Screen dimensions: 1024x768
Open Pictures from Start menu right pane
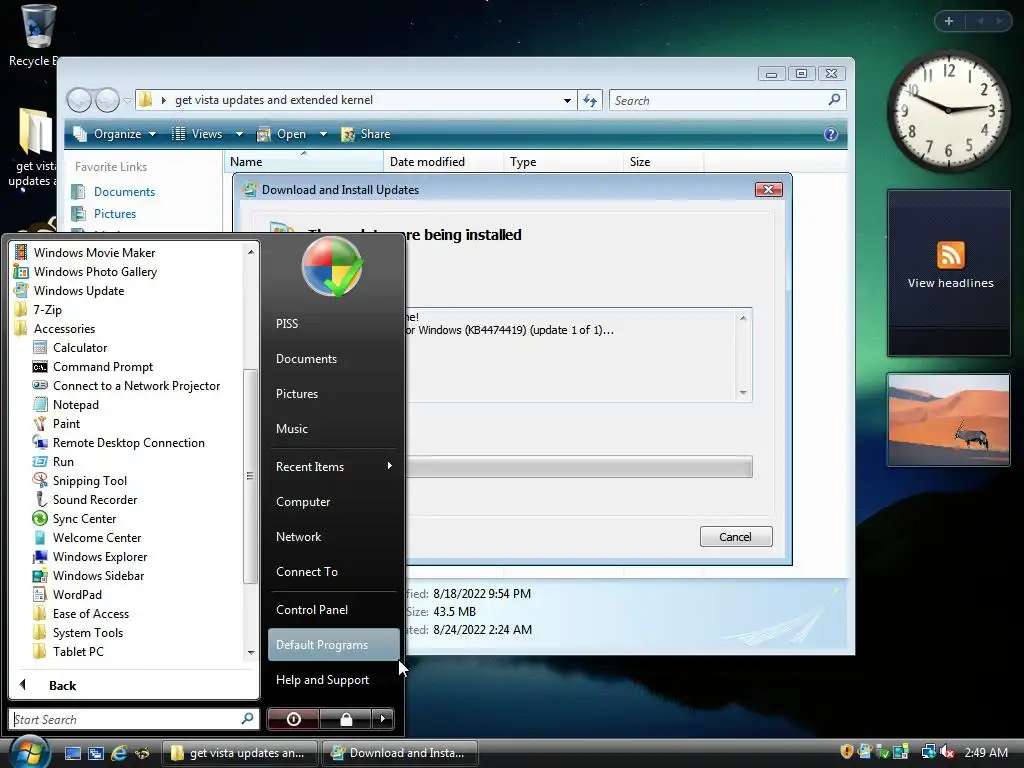(x=296, y=394)
